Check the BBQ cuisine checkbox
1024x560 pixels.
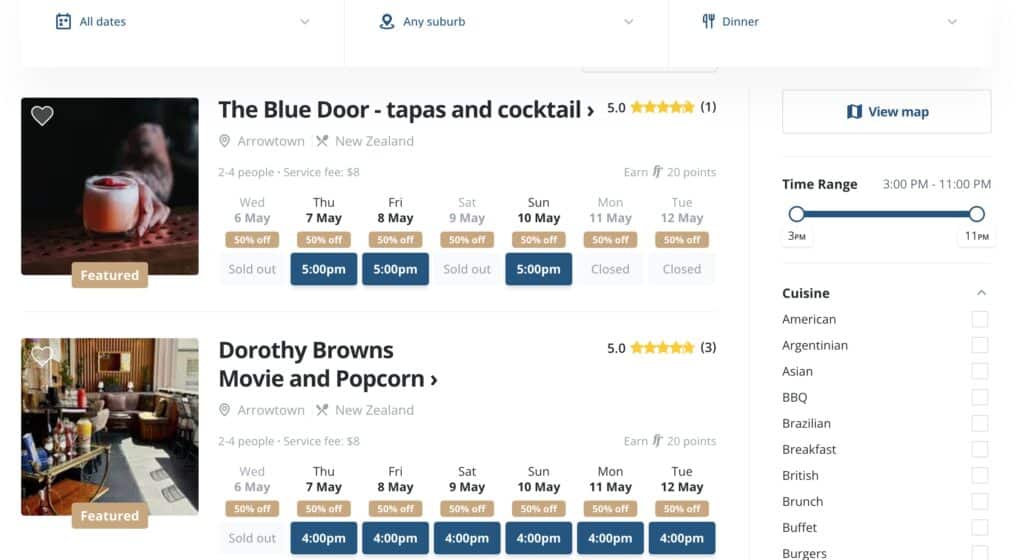[980, 397]
